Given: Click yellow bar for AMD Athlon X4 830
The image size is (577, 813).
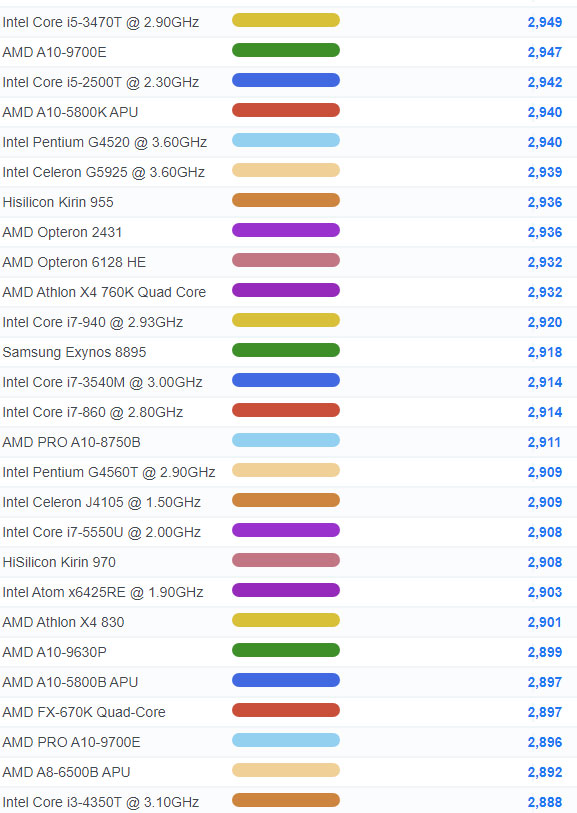Looking at the screenshot, I should [x=286, y=621].
